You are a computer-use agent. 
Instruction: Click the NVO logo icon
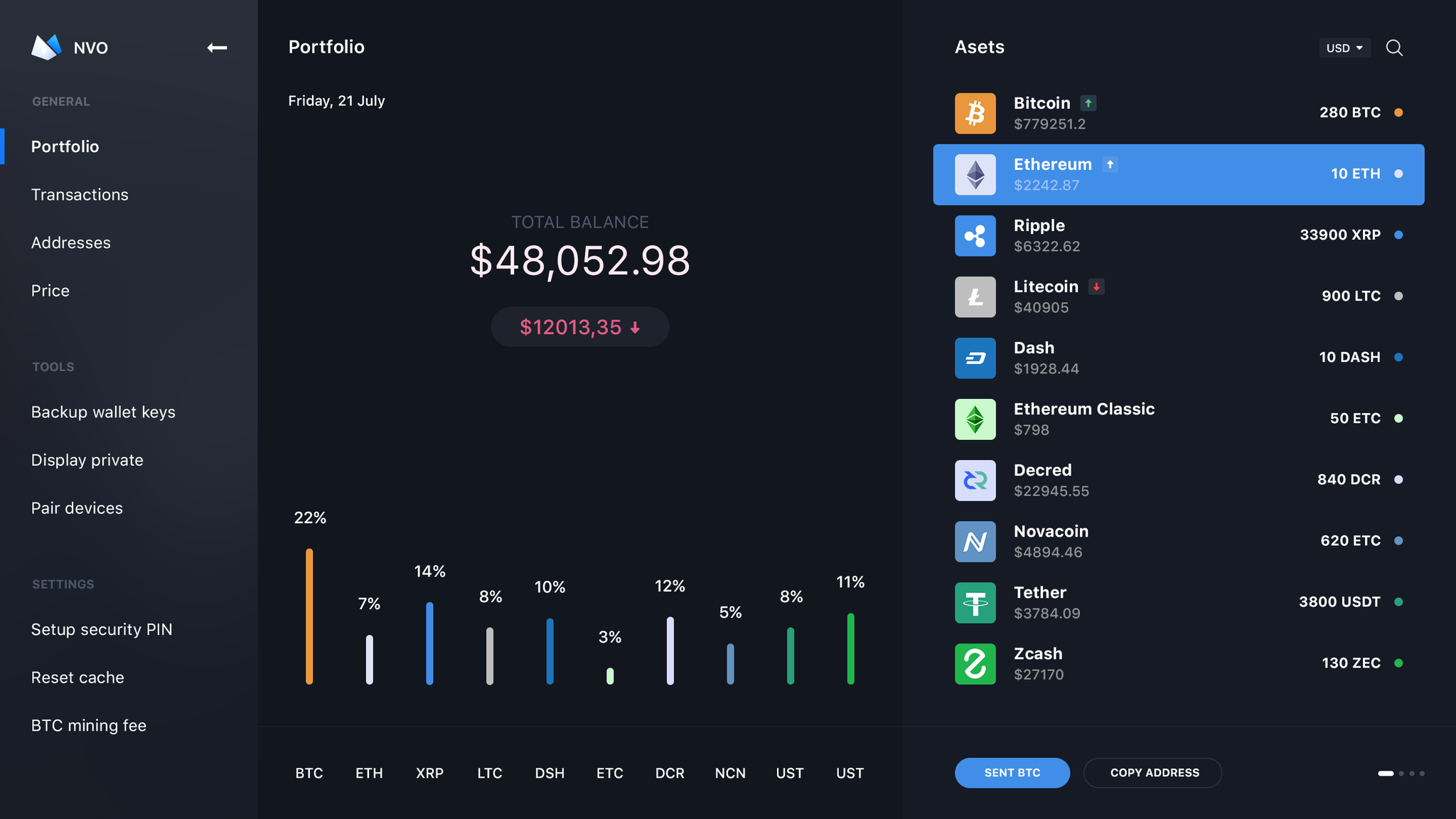47,48
